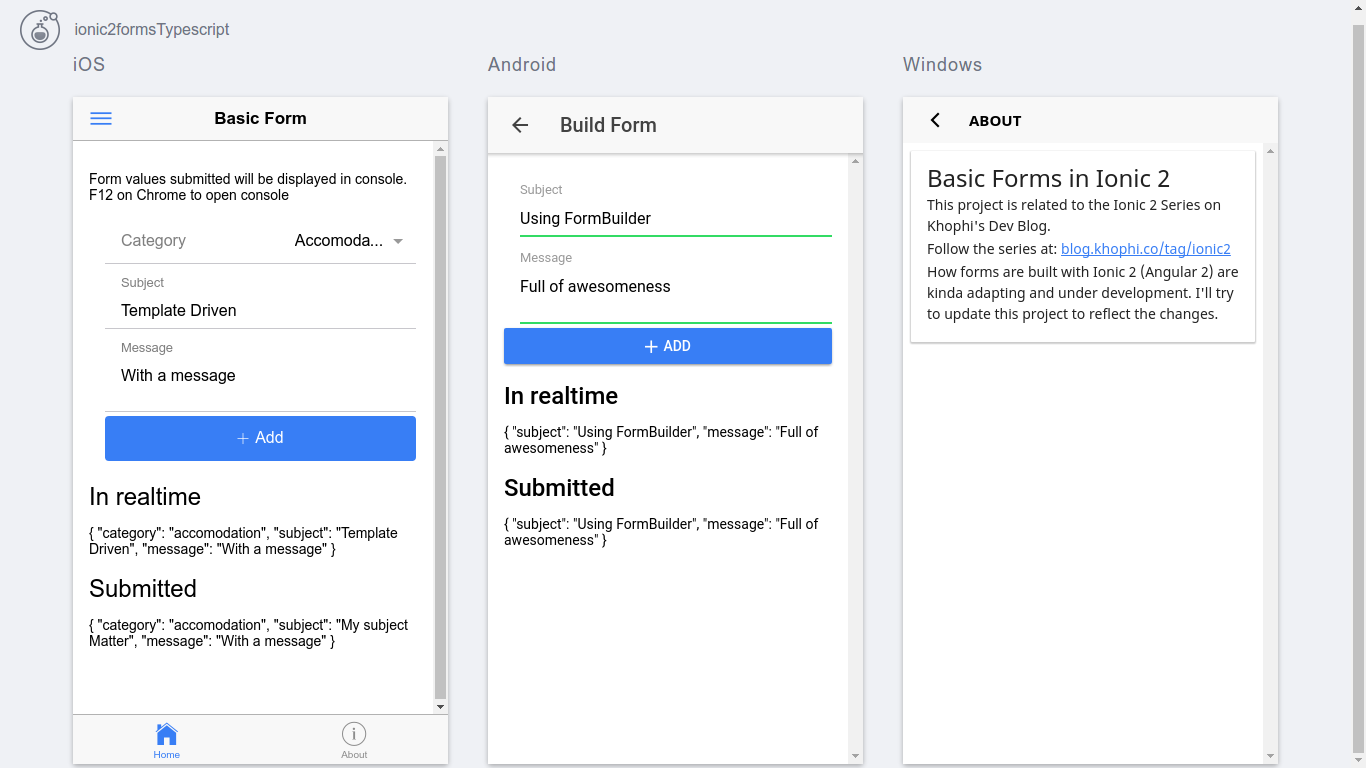The image size is (1366, 768).
Task: Select the Home house icon in the tab bar
Action: pos(166,733)
